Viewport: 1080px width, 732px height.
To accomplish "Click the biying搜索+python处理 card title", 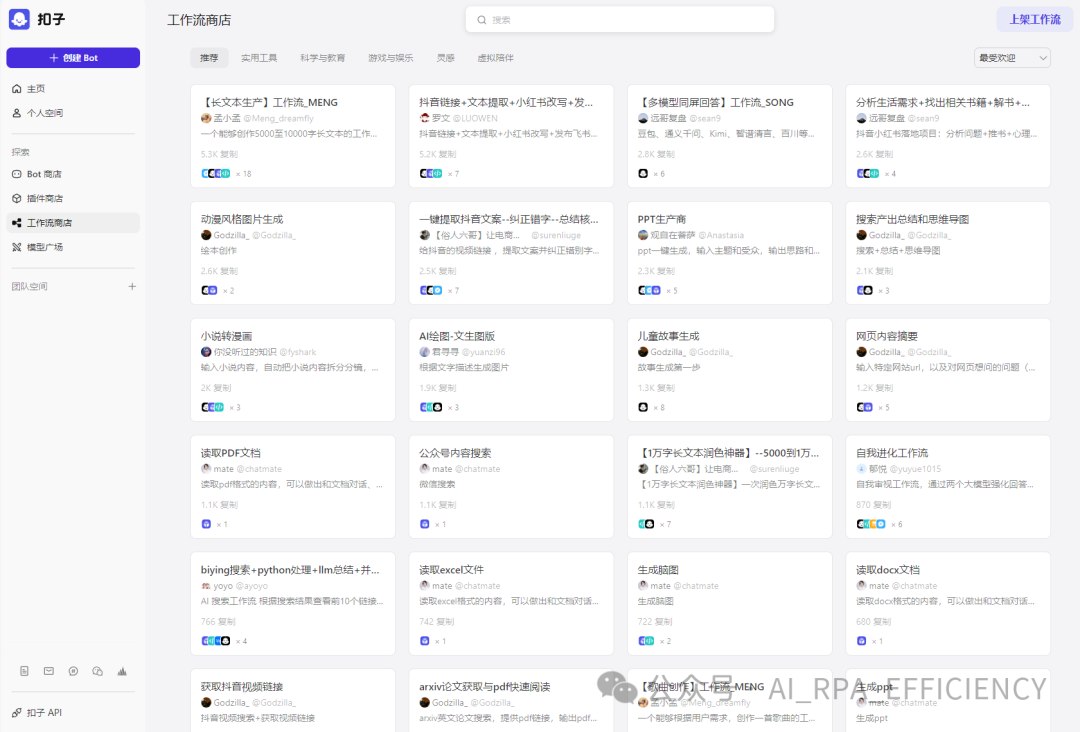I will click(290, 570).
